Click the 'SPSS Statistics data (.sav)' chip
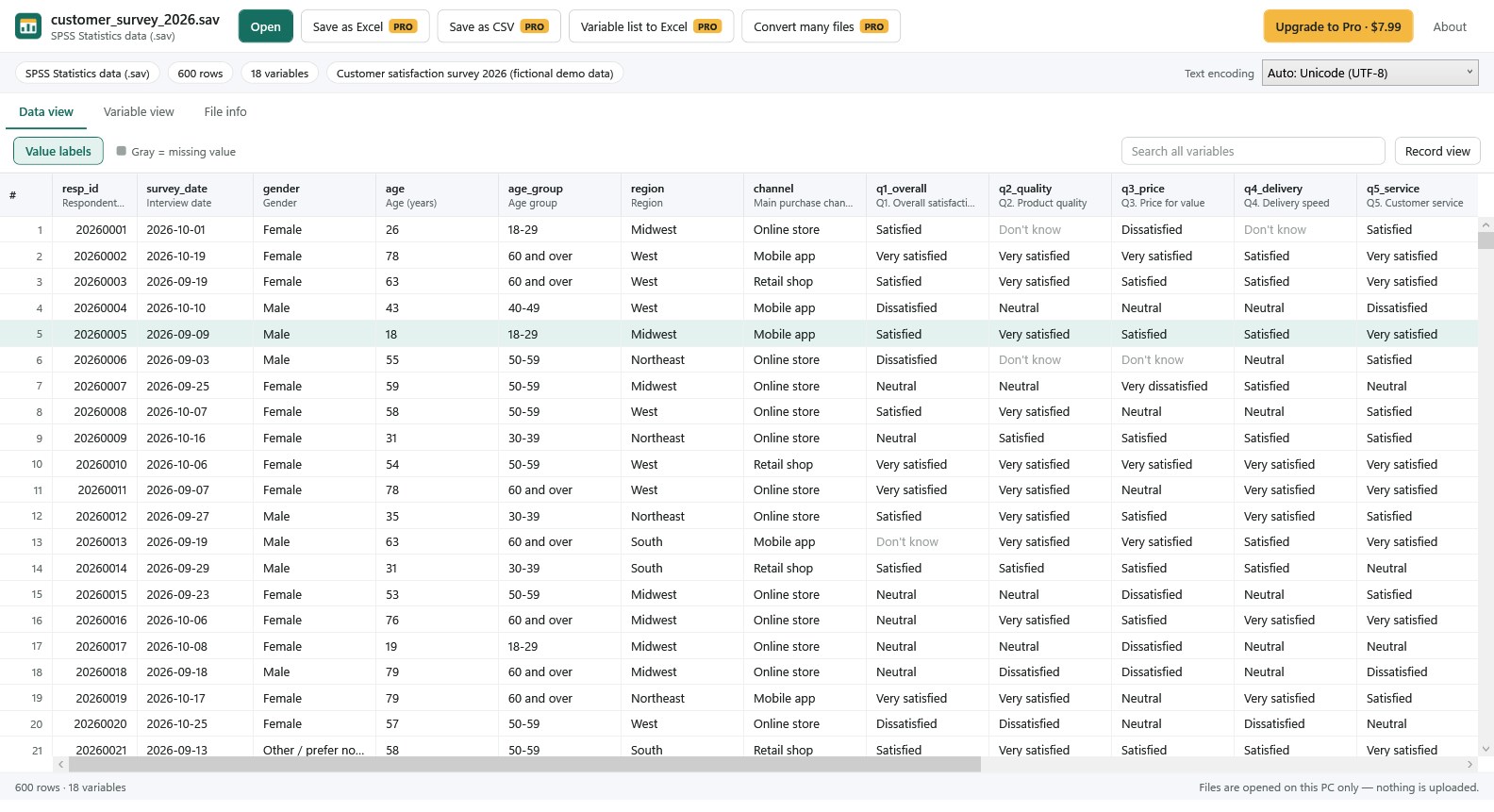1494x812 pixels. pos(88,74)
